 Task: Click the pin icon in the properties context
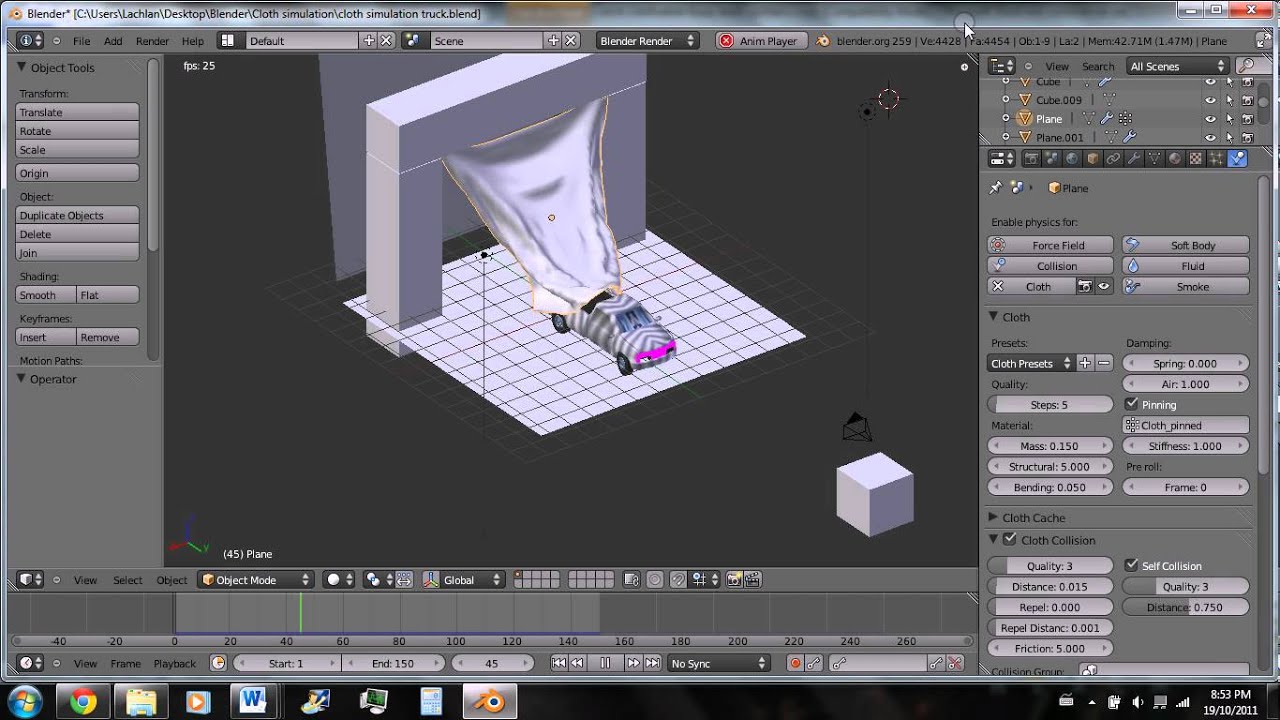[995, 187]
